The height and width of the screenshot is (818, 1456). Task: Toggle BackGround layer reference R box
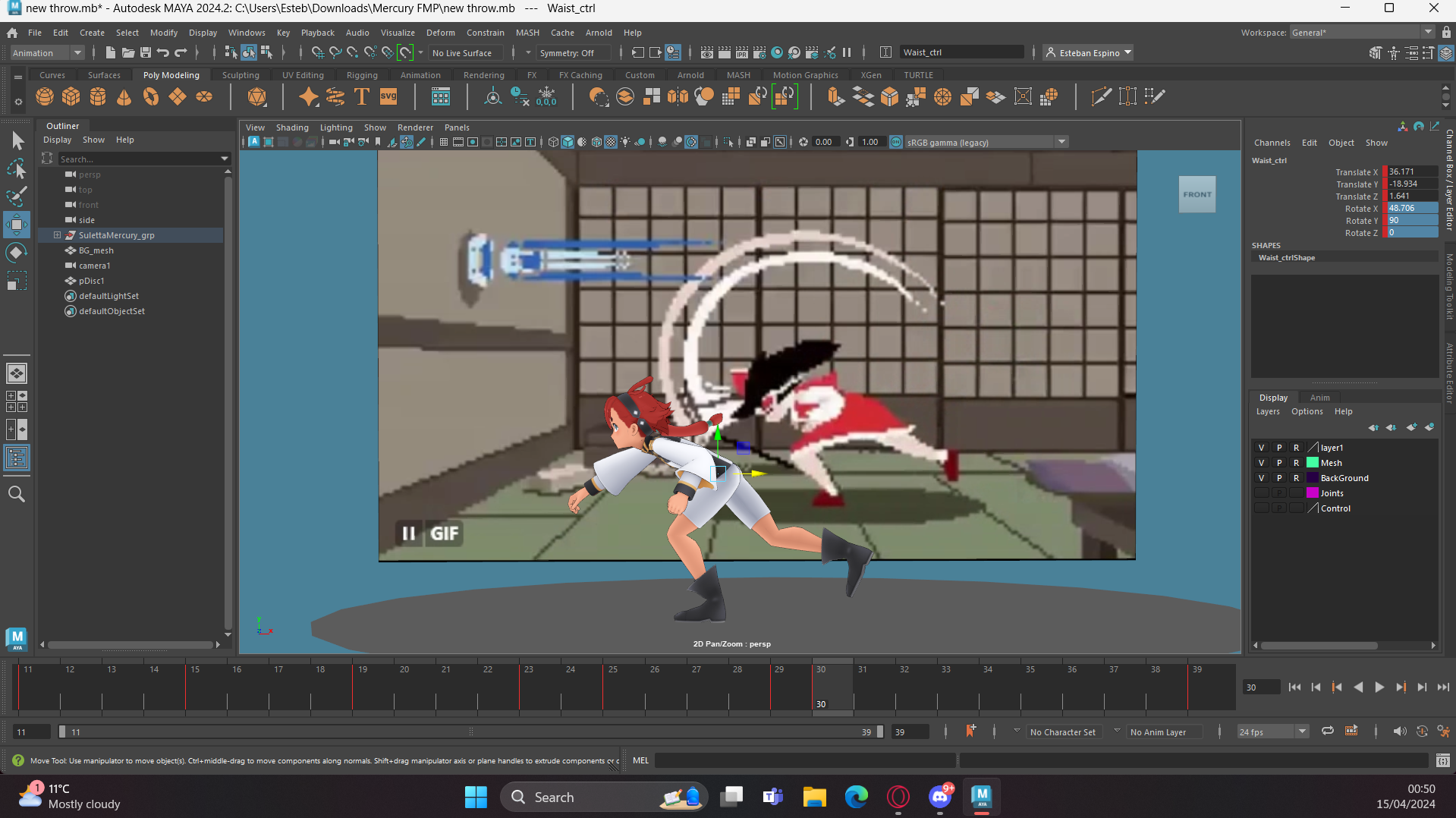pos(1297,478)
